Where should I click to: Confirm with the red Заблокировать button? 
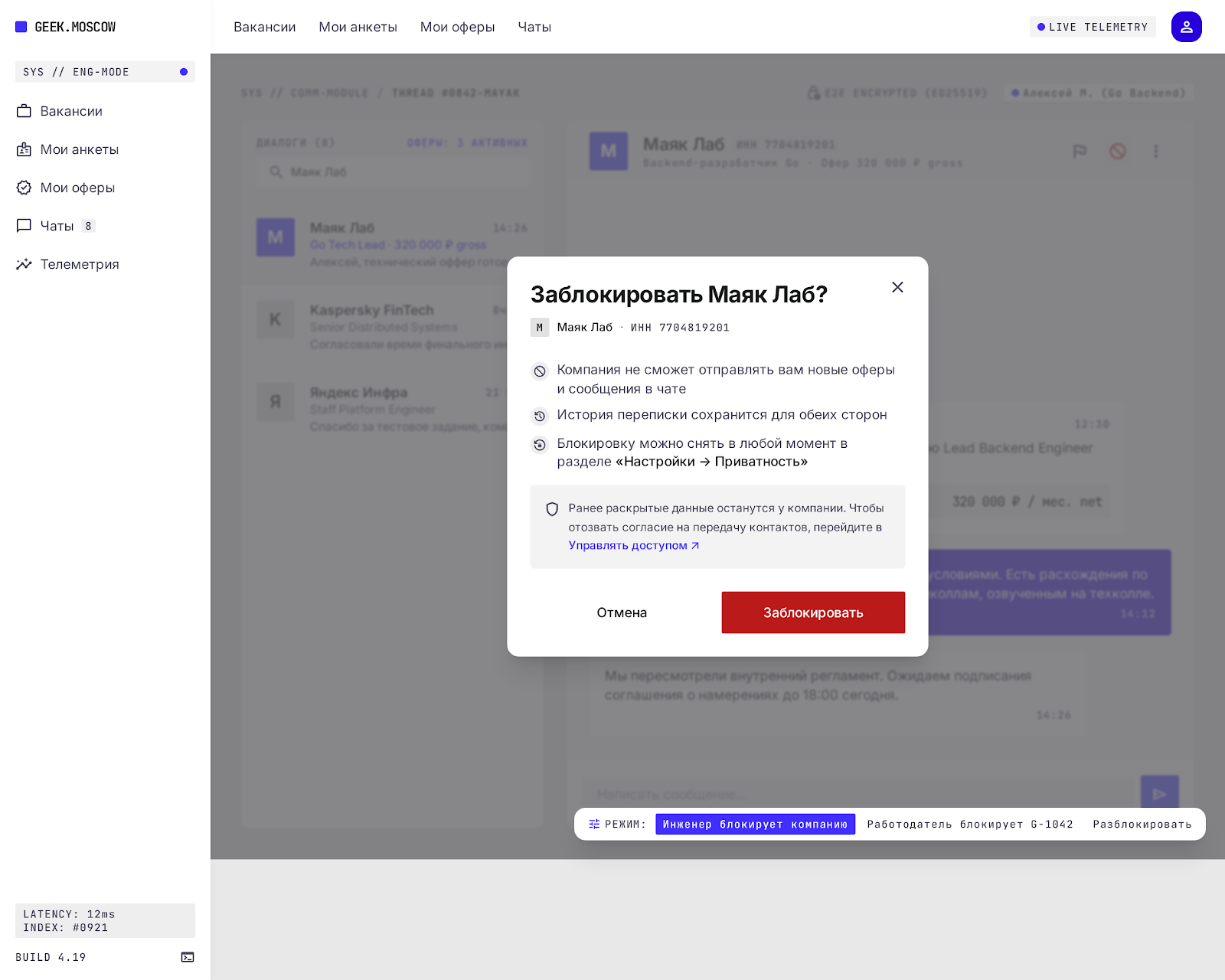[x=813, y=612]
